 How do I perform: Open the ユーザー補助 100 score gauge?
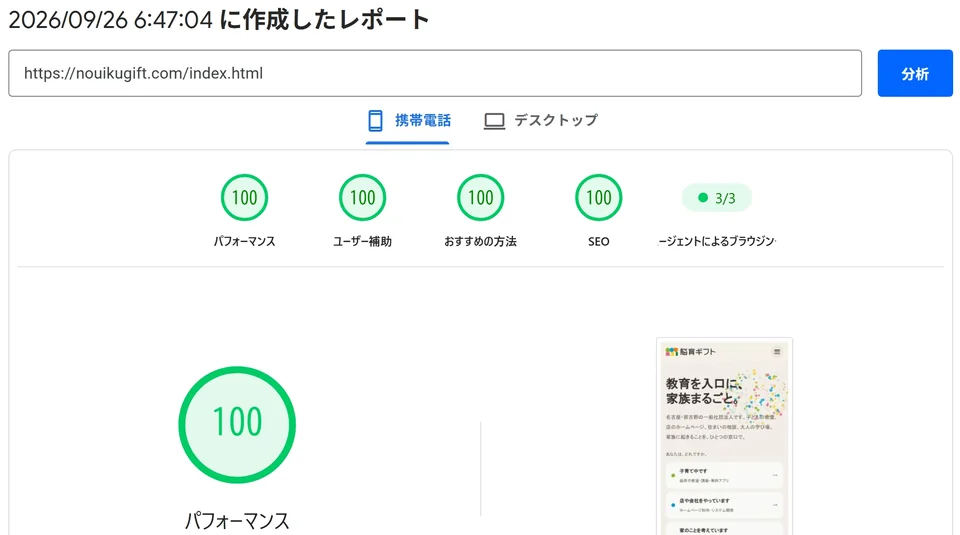(362, 198)
